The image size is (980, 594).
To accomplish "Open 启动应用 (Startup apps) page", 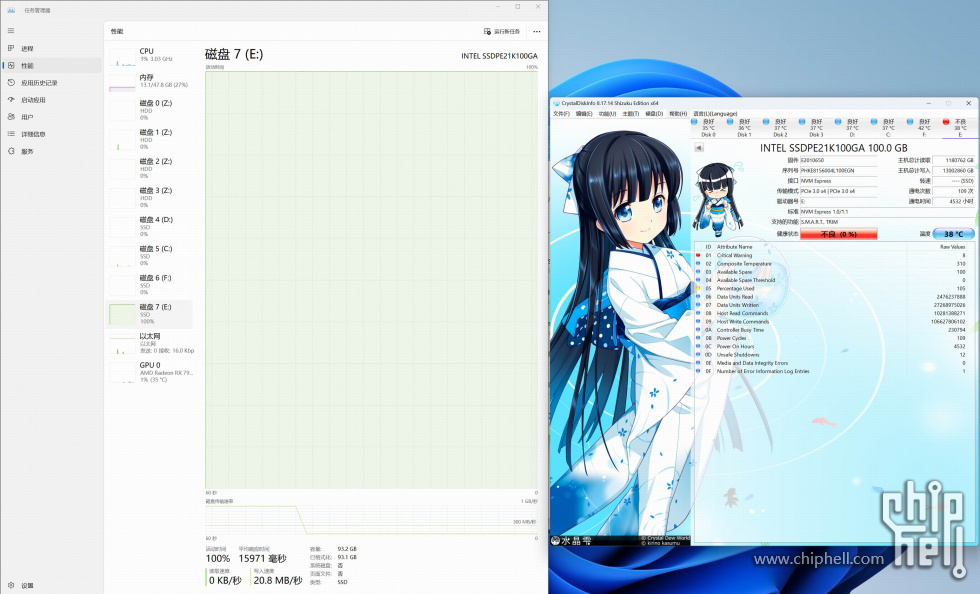I will coord(52,100).
